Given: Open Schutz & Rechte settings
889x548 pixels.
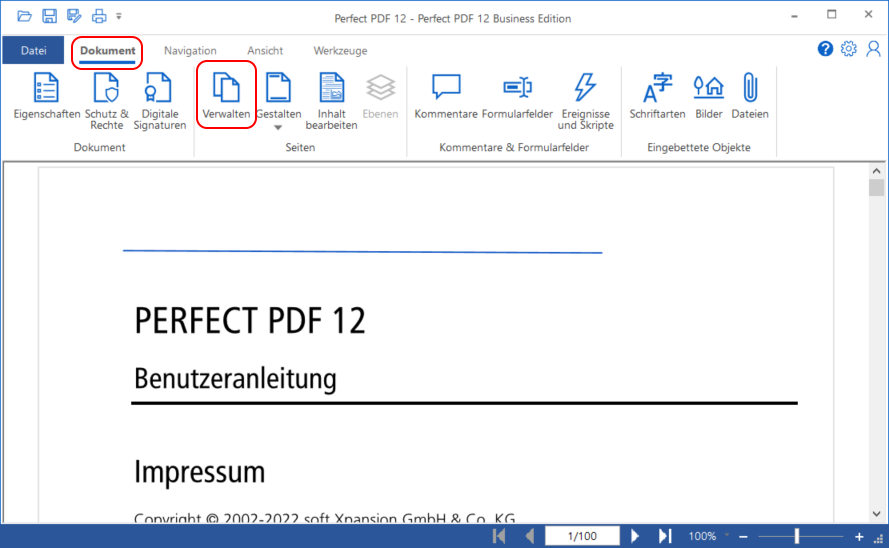Looking at the screenshot, I should [x=107, y=101].
